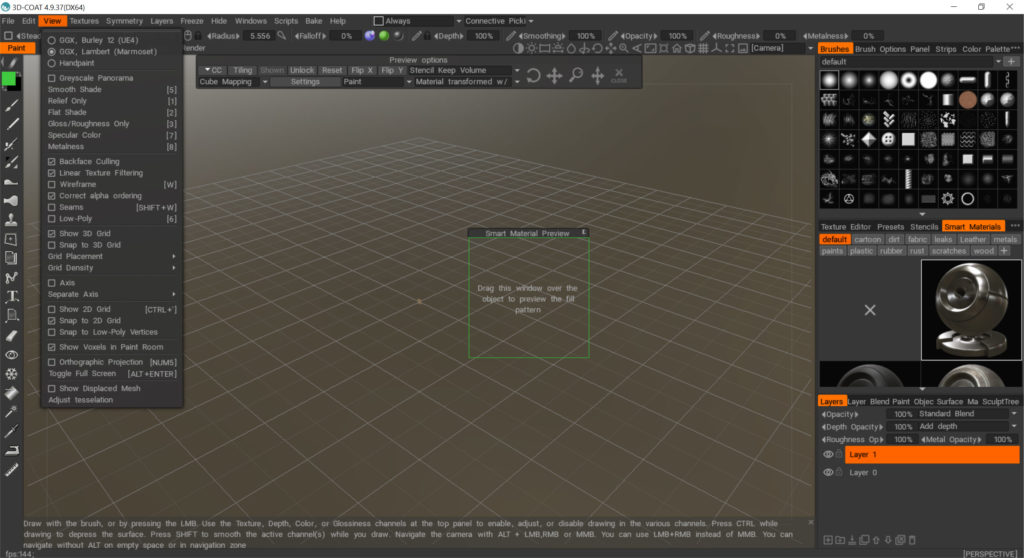Screen dimensions: 1024x558
Task: Enable Greyscale Panorama checkbox
Action: 52,78
